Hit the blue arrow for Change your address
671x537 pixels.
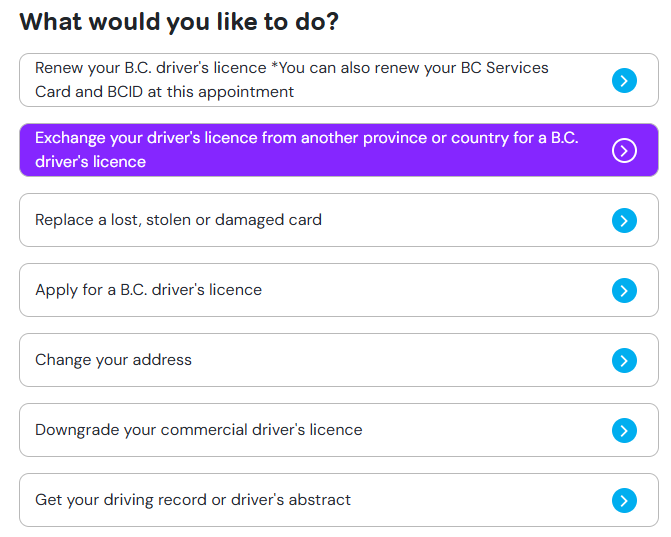(624, 360)
